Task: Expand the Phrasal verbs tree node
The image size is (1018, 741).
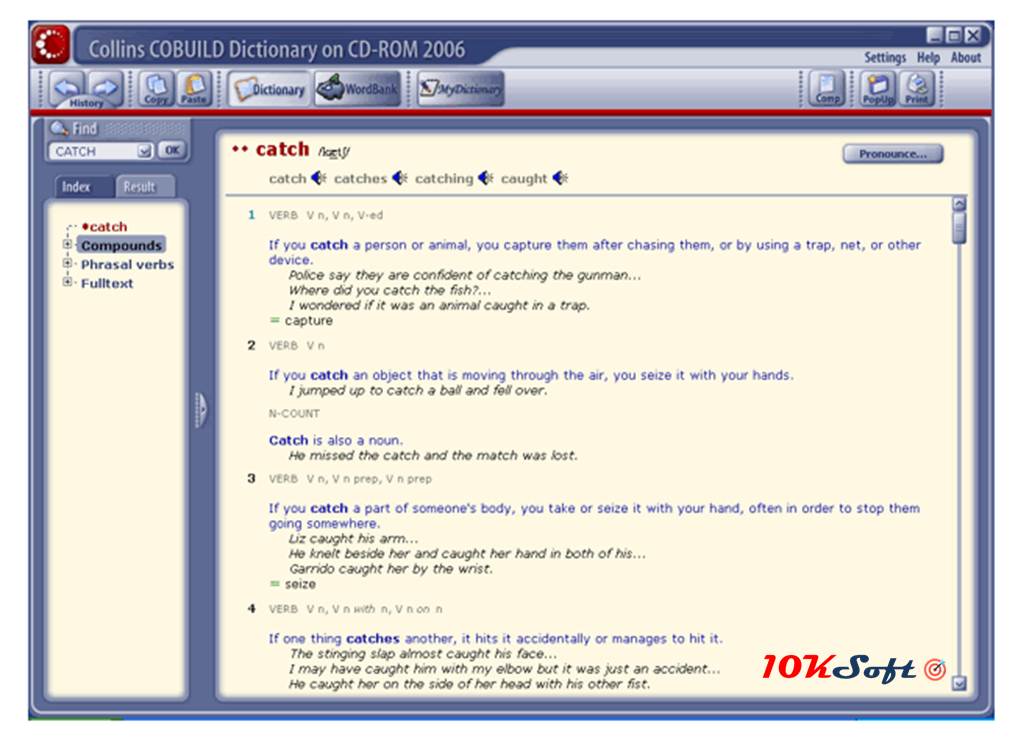Action: [67, 263]
